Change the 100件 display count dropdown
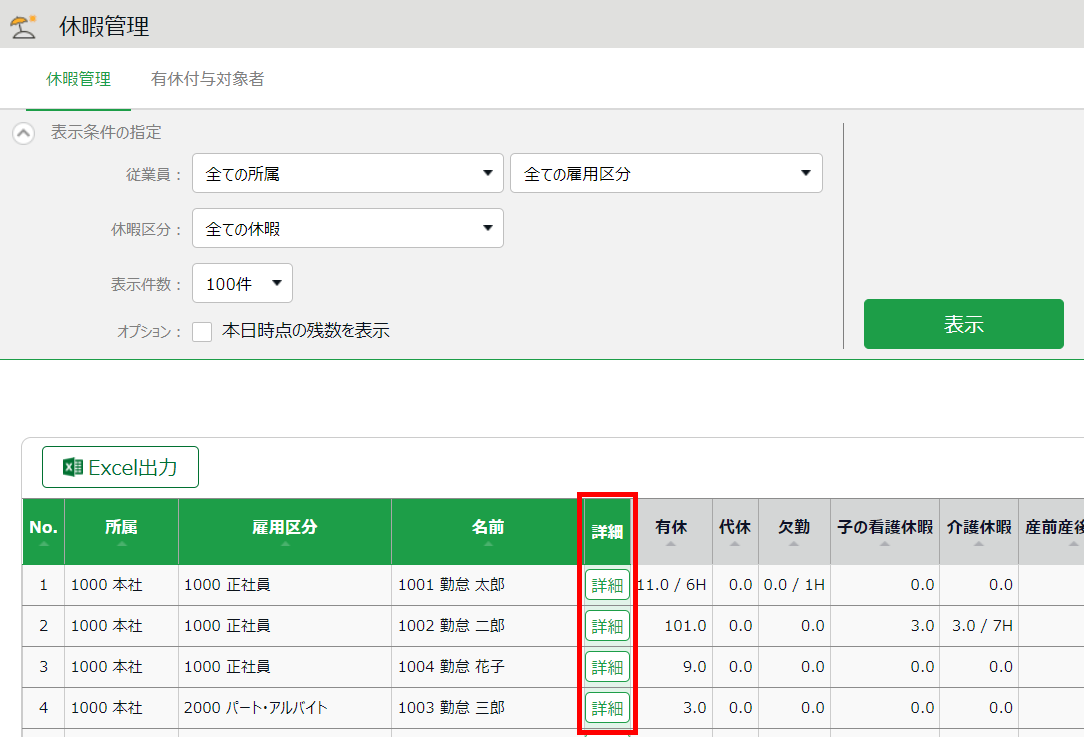The width and height of the screenshot is (1084, 737). point(242,283)
